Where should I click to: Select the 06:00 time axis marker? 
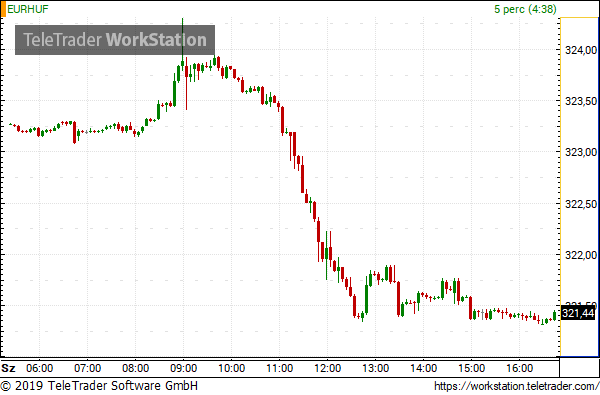click(x=39, y=368)
